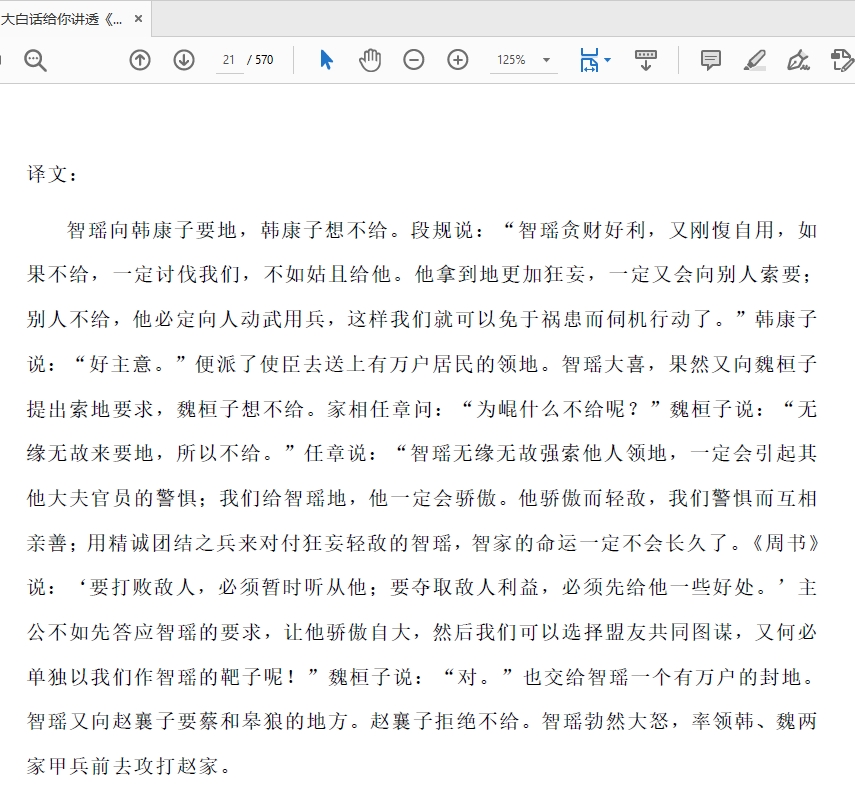Image resolution: width=855 pixels, height=805 pixels.
Task: Go to next page with down arrow
Action: click(184, 60)
